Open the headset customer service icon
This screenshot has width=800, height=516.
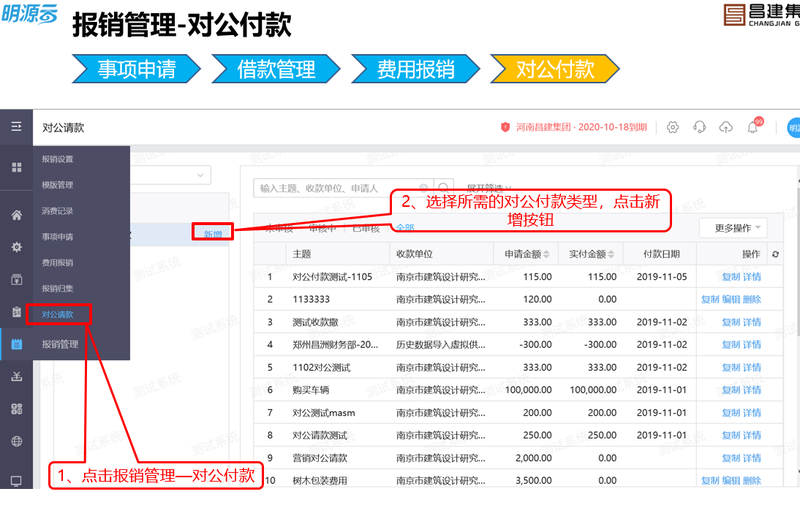(699, 127)
